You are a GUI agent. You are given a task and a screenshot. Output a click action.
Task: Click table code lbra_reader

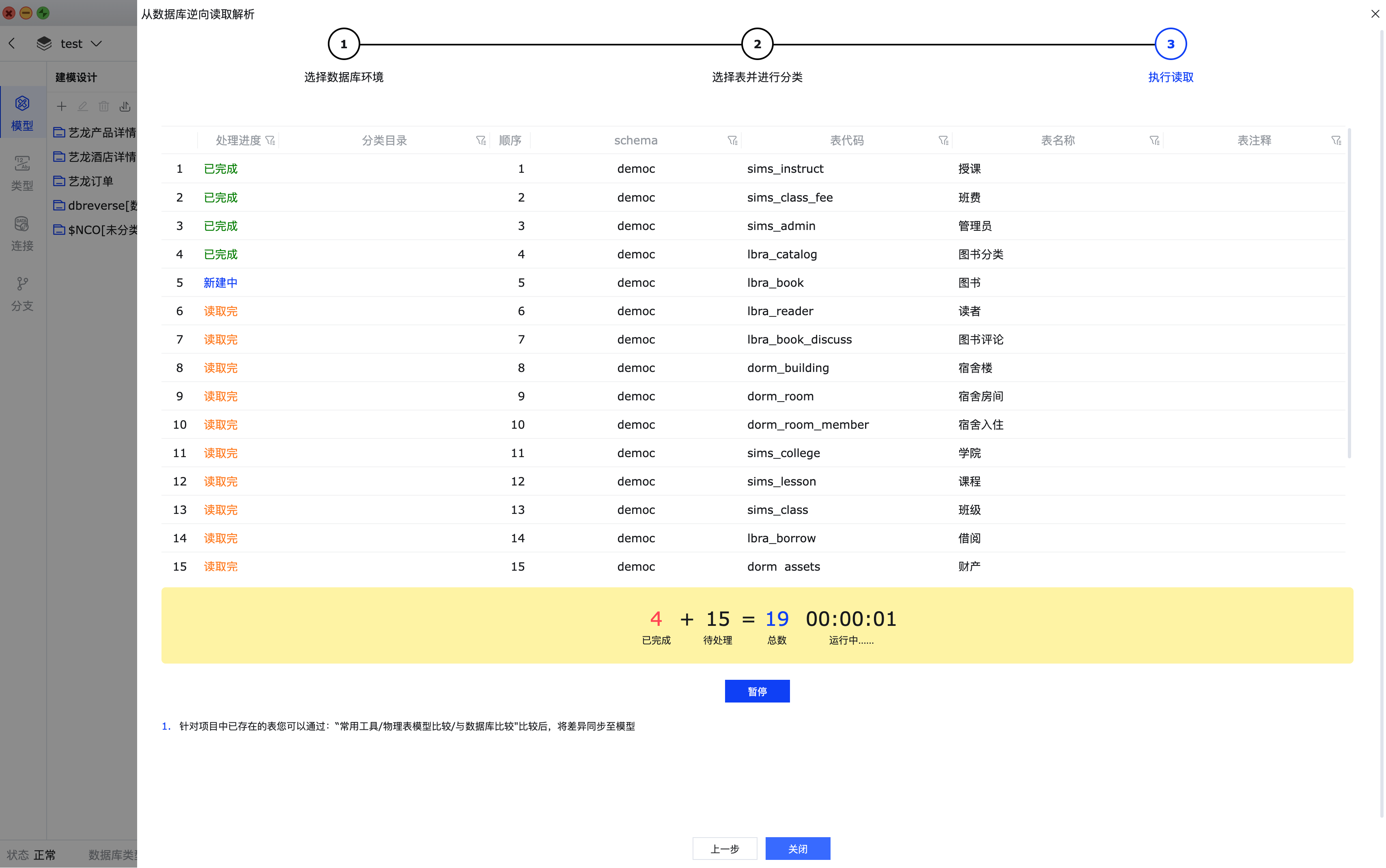tap(780, 311)
